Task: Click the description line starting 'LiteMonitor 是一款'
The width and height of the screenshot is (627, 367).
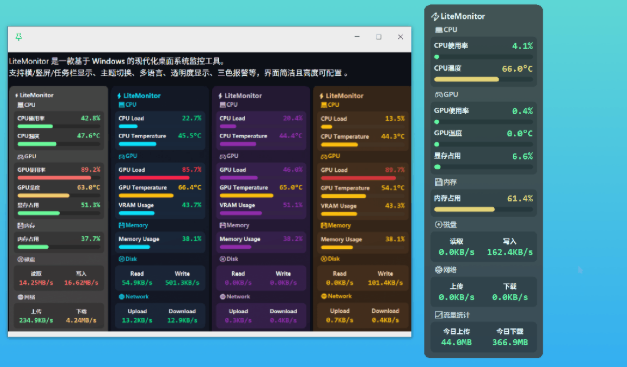Action: point(117,61)
